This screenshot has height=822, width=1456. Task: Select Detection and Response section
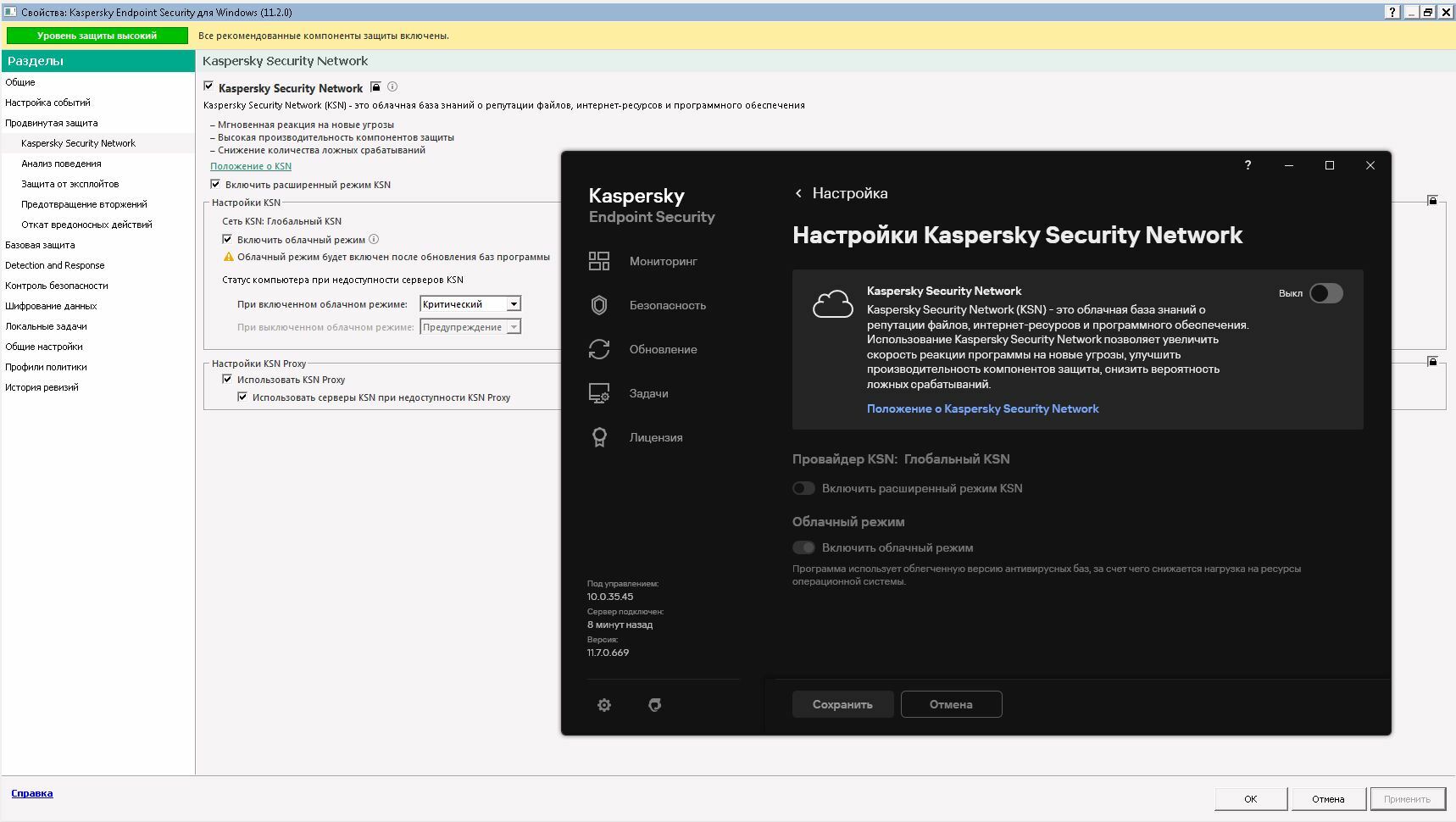pos(55,265)
